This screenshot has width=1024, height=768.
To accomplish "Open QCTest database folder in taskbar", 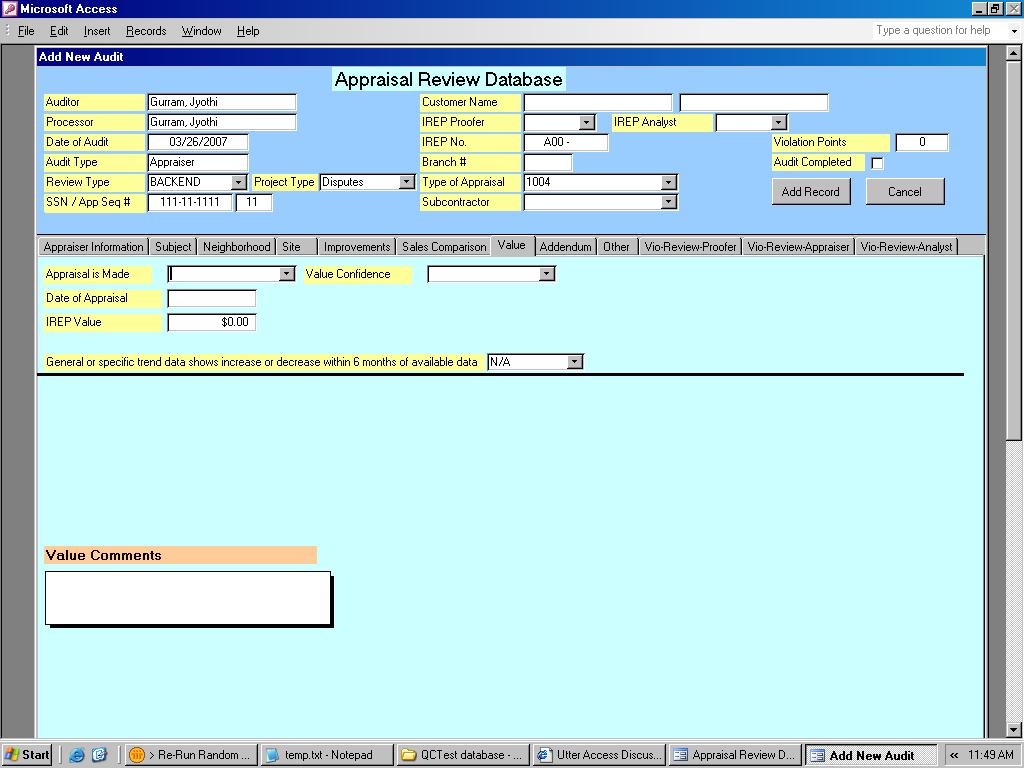I will point(462,755).
